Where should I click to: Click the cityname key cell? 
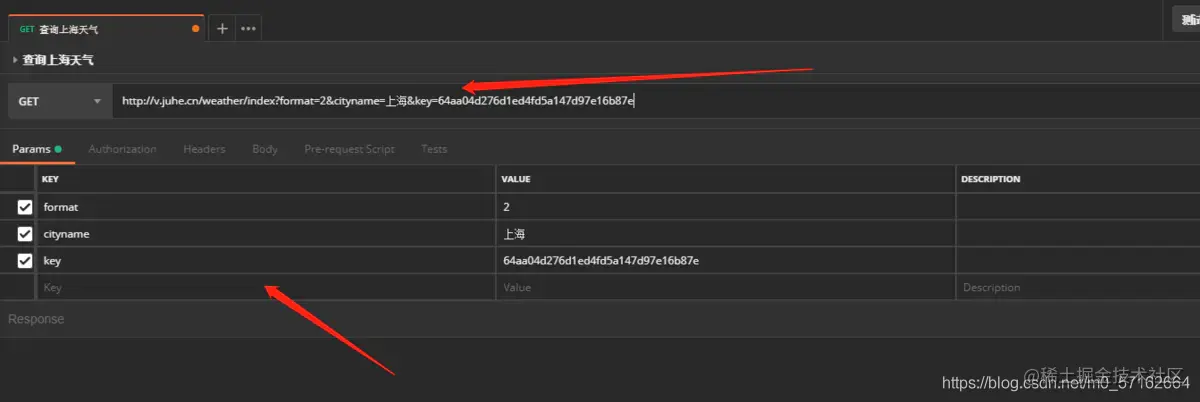[266, 234]
